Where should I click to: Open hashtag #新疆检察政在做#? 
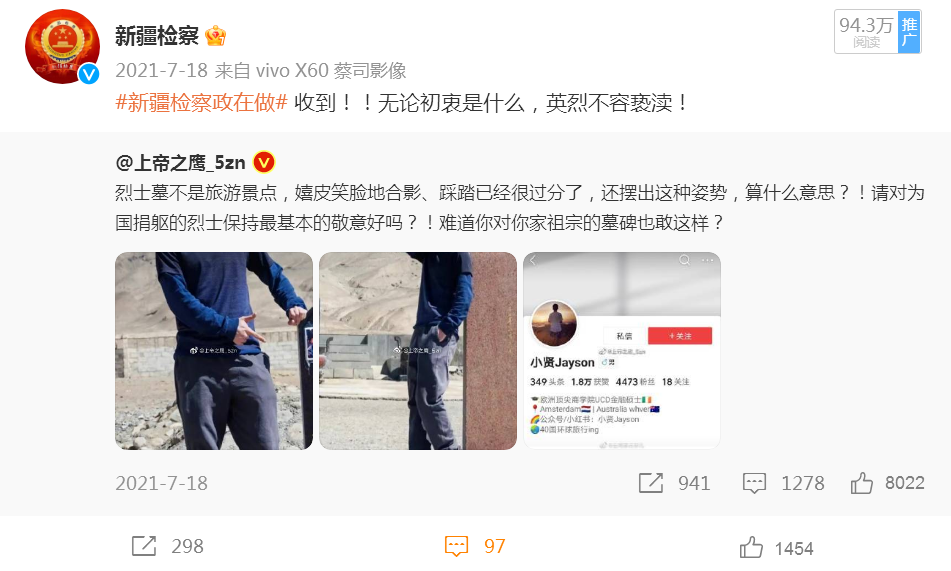pyautogui.click(x=201, y=103)
